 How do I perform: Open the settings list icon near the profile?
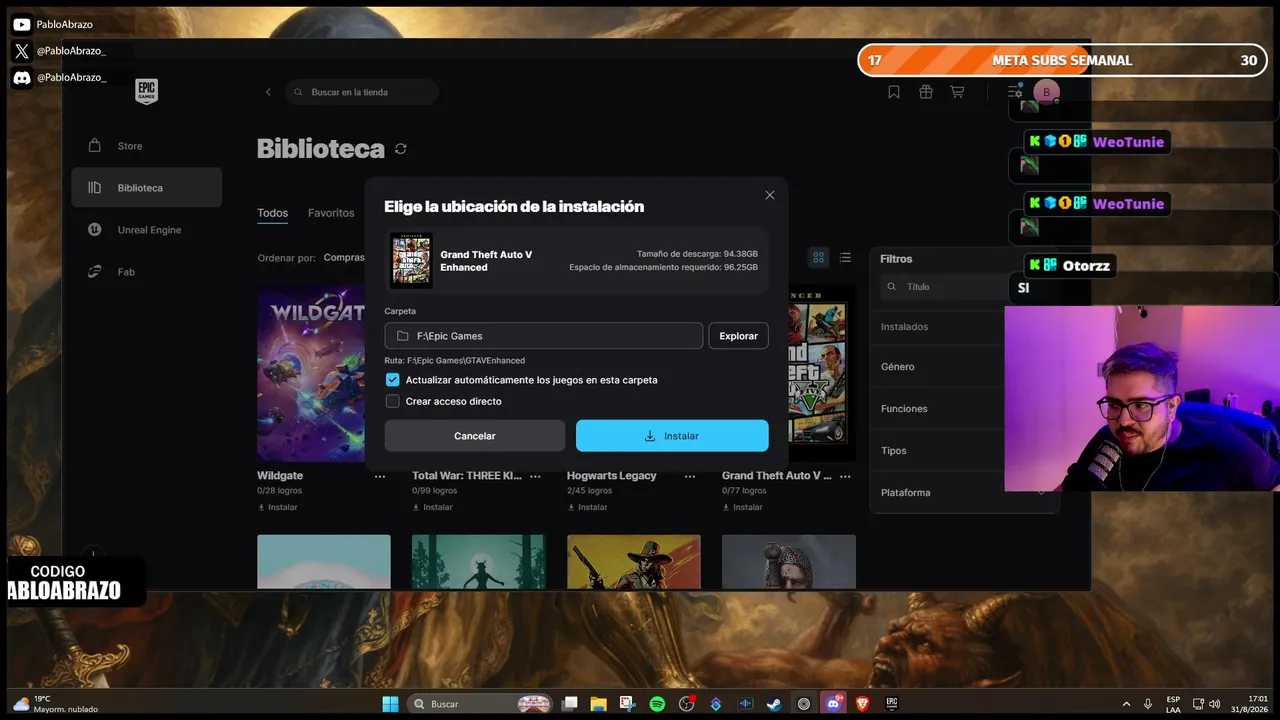[1015, 92]
